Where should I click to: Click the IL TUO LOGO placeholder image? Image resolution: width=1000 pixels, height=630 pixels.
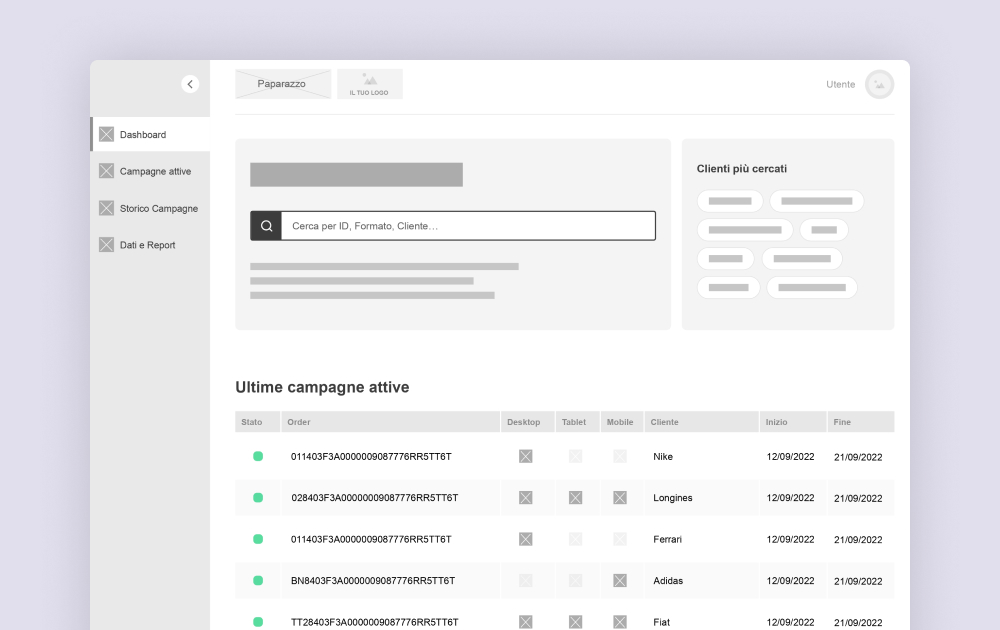tap(369, 84)
